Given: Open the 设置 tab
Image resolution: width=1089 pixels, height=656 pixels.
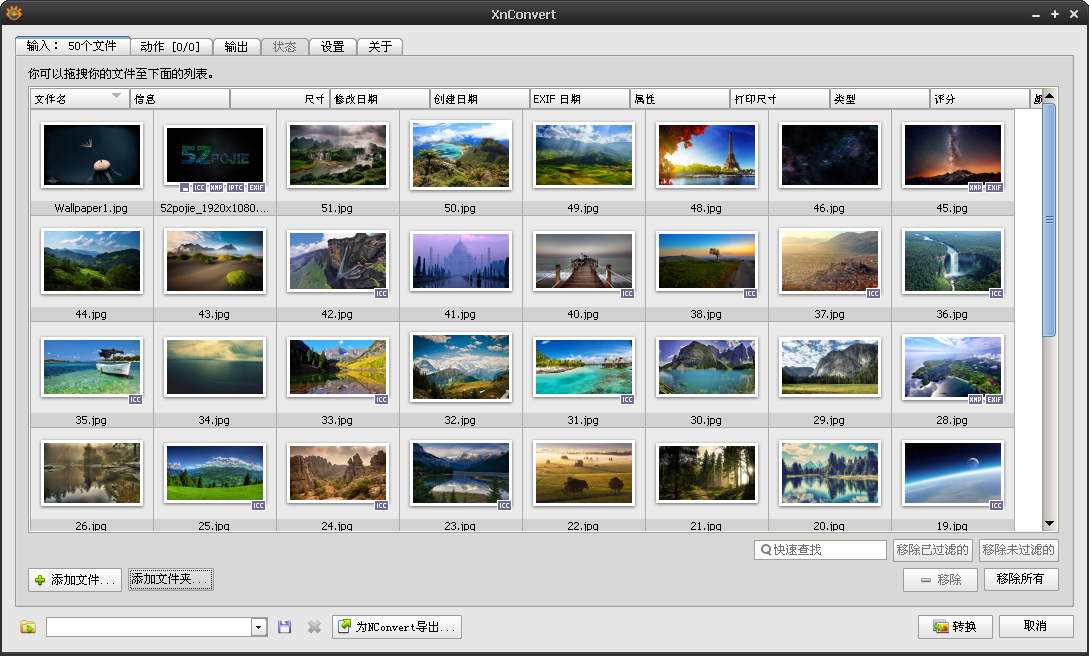Looking at the screenshot, I should tap(333, 47).
